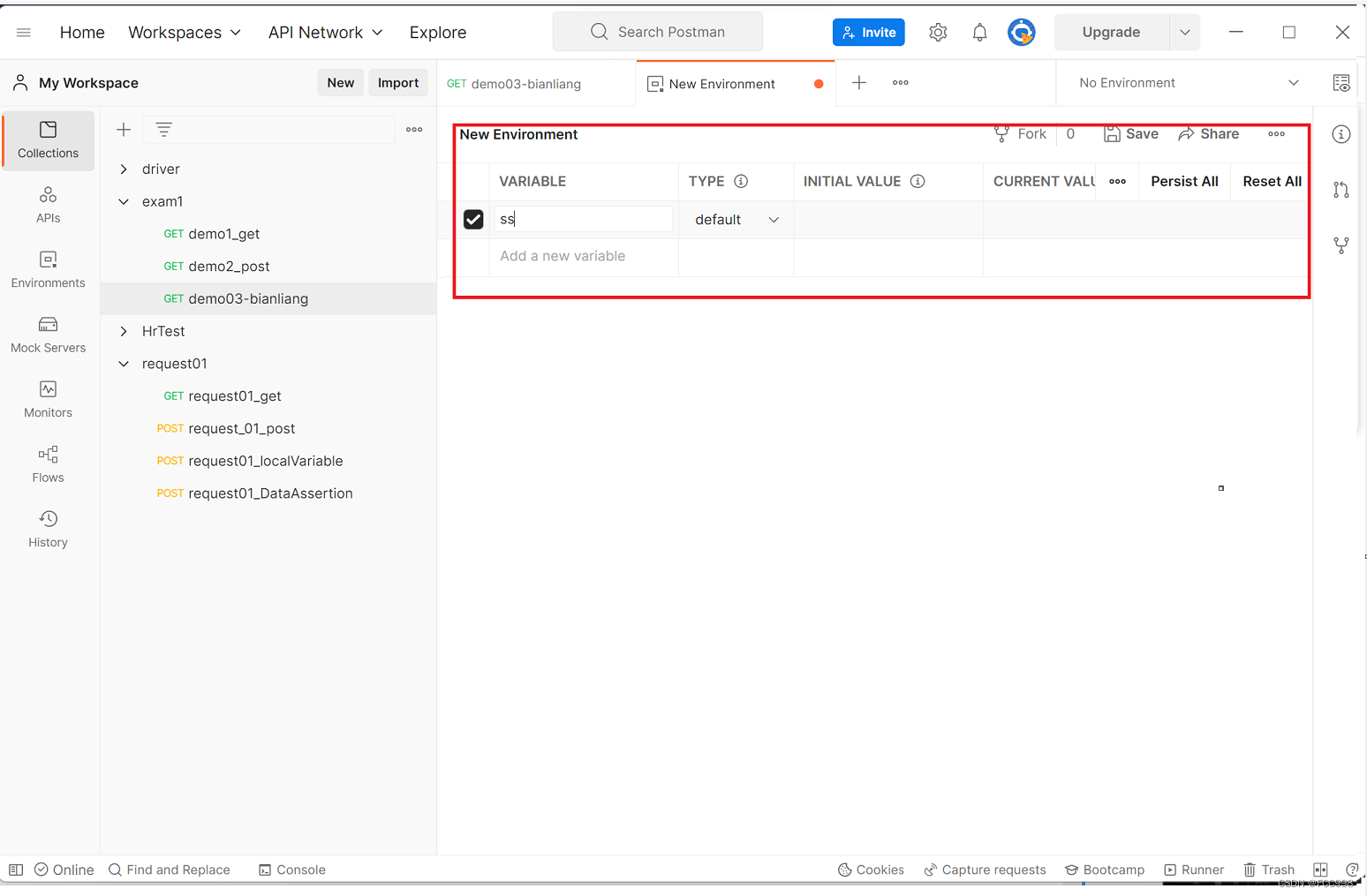Collapse the request01 collection

pyautogui.click(x=124, y=364)
